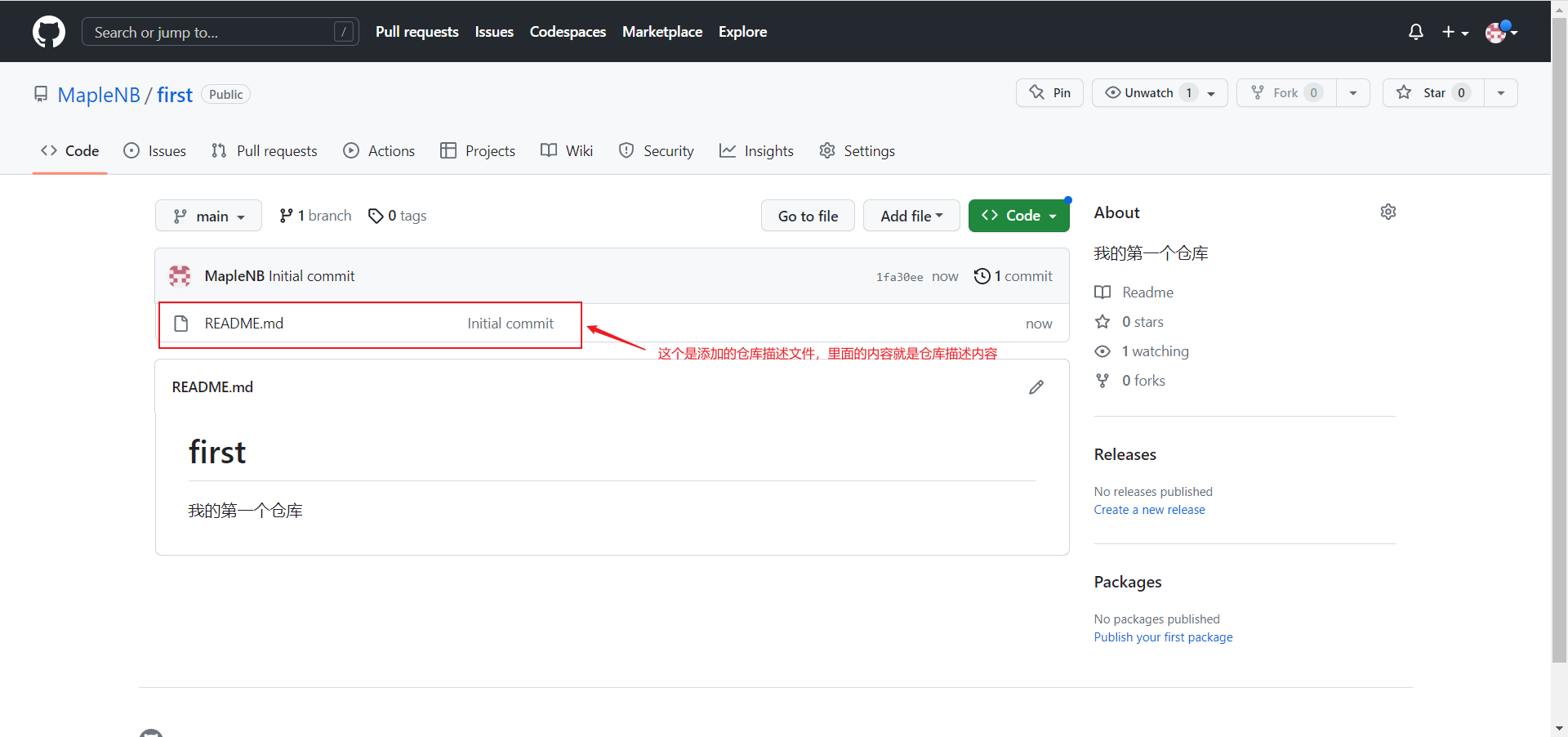Open the green Code clone dropdown

click(x=1018, y=216)
